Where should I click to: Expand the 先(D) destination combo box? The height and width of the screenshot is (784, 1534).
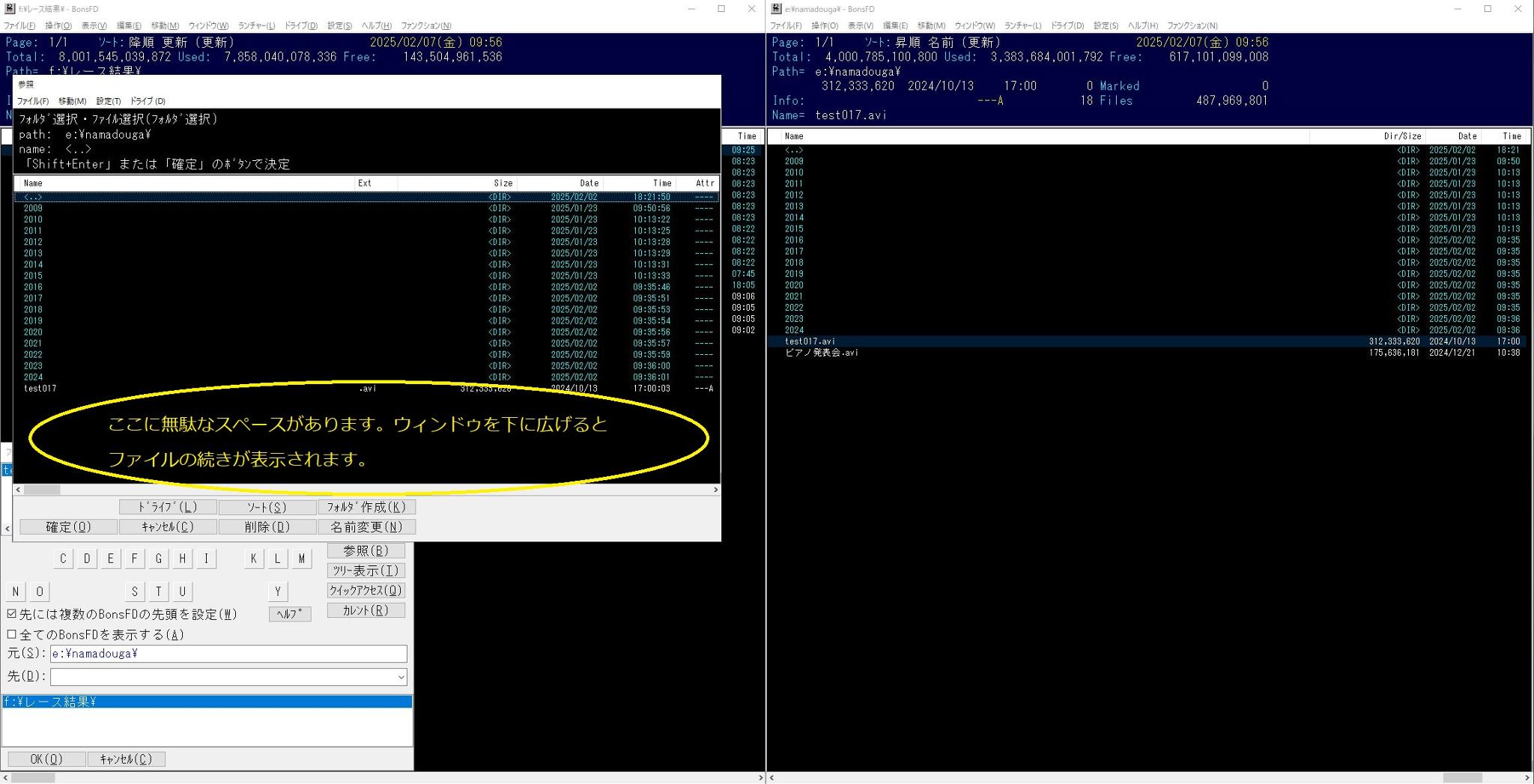(401, 677)
